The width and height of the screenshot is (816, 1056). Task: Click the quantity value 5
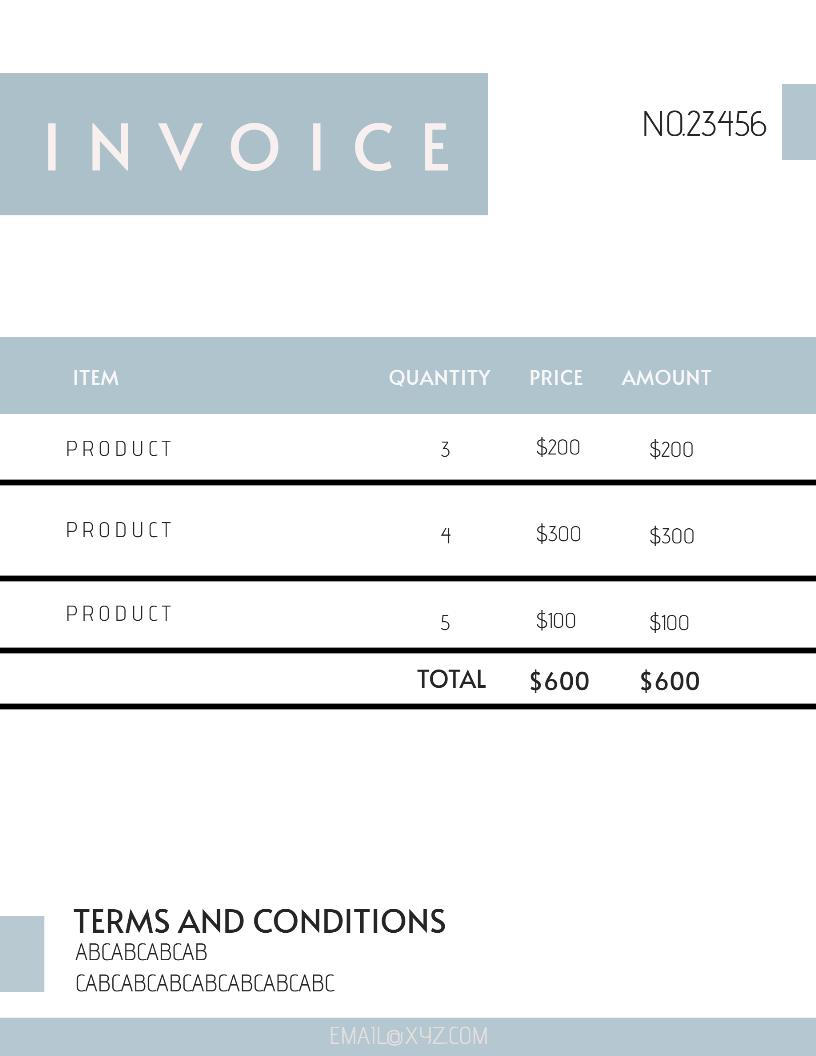445,623
